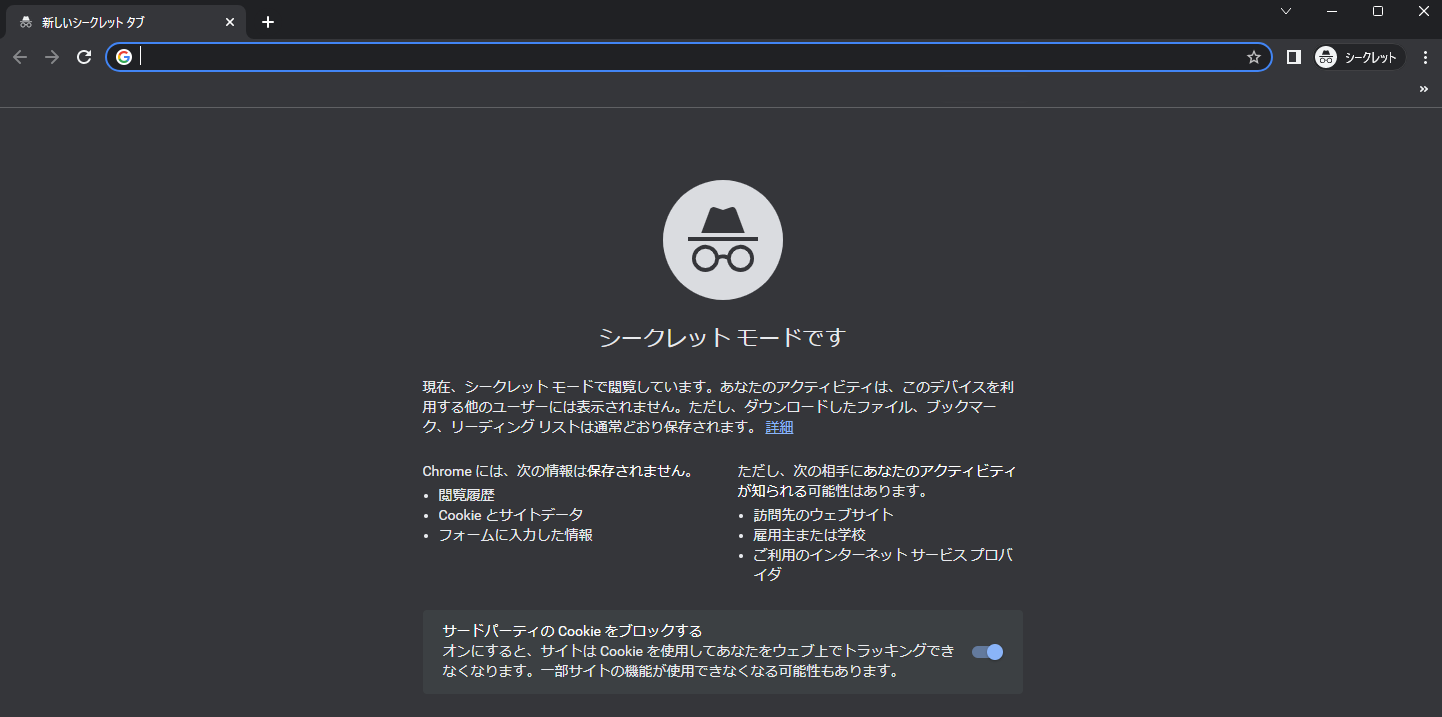This screenshot has width=1442, height=717.
Task: Toggle third-party cookie blocking switch
Action: click(x=987, y=652)
